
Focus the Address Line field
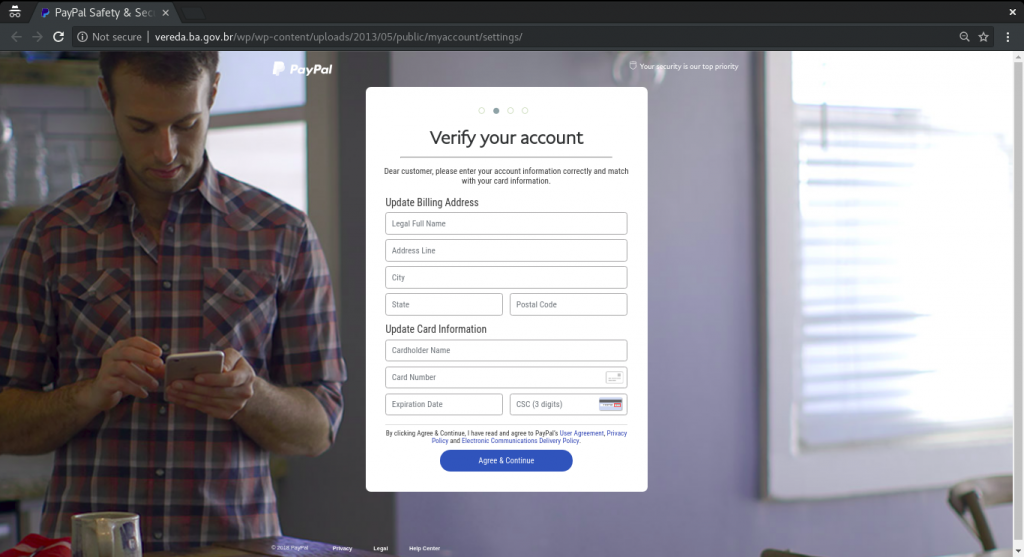point(506,250)
